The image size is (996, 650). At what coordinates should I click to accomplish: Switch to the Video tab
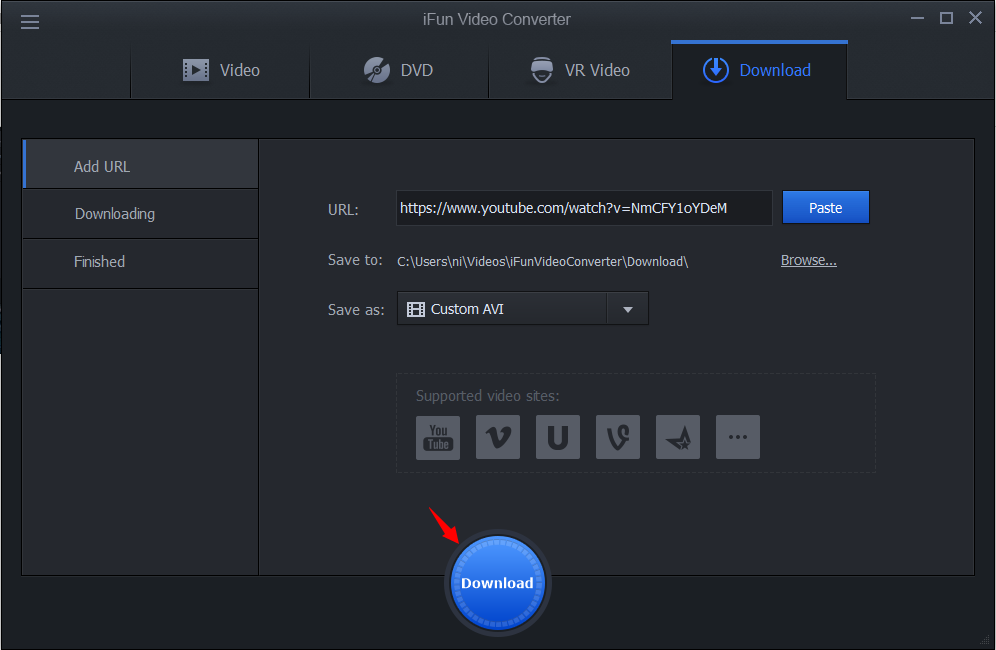tap(220, 70)
